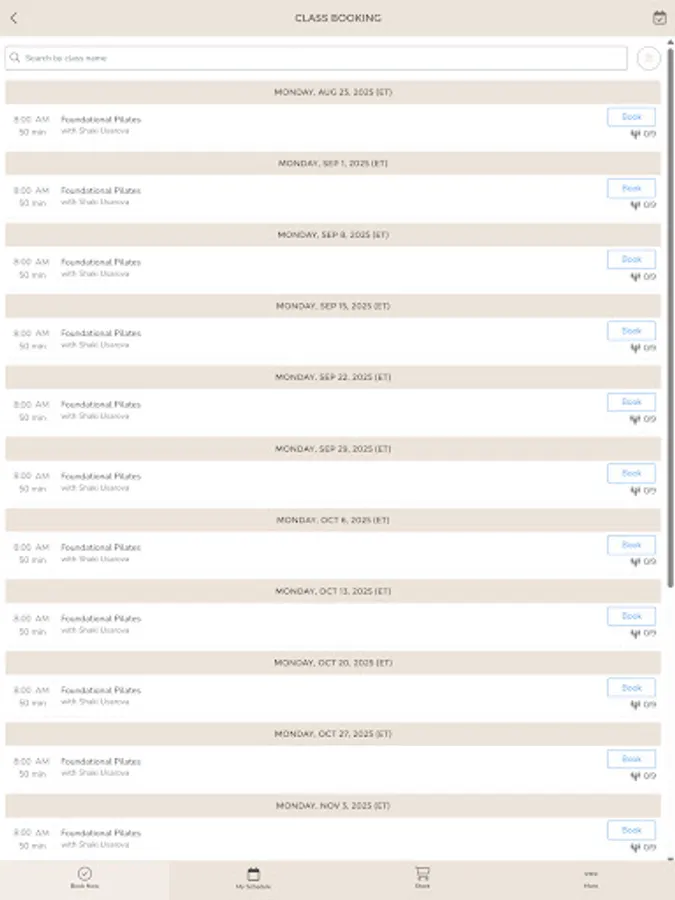Book the Sep 1 Foundational Pilates session
Viewport: 675px width, 900px height.
(x=631, y=187)
